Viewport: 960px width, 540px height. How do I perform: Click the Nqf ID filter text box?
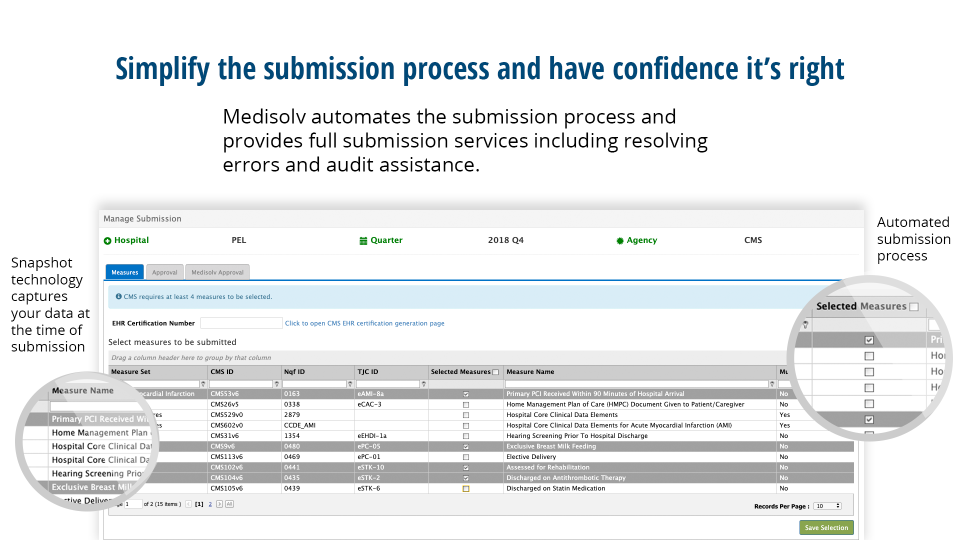(315, 384)
